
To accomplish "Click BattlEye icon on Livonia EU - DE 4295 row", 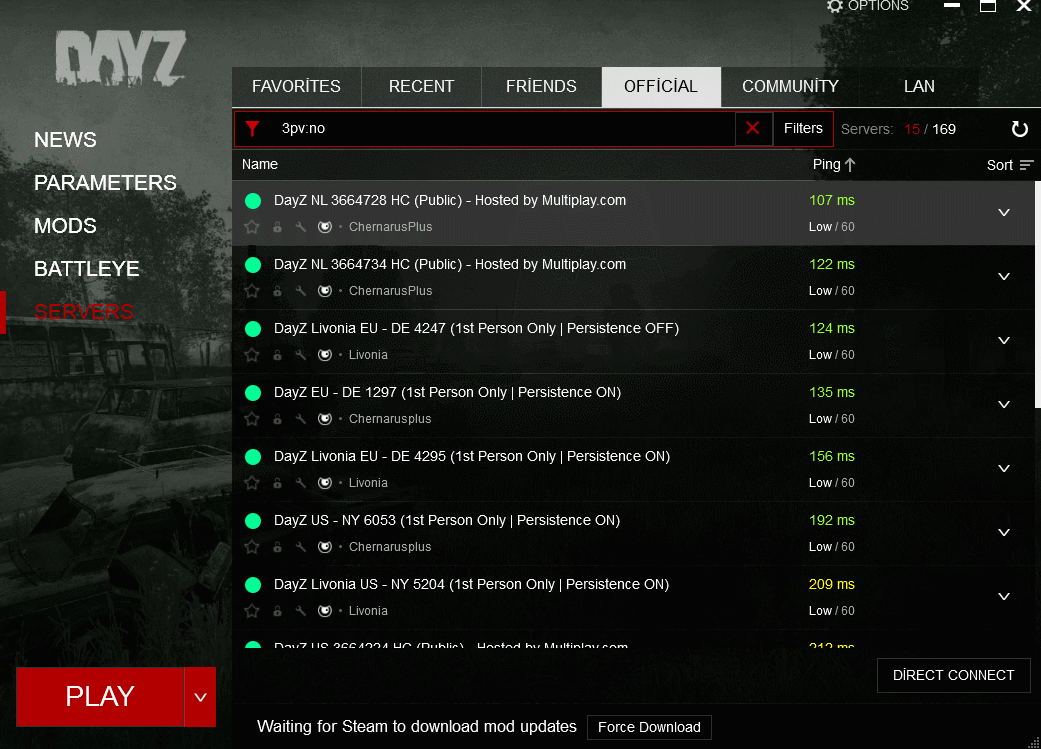I will click(x=325, y=483).
